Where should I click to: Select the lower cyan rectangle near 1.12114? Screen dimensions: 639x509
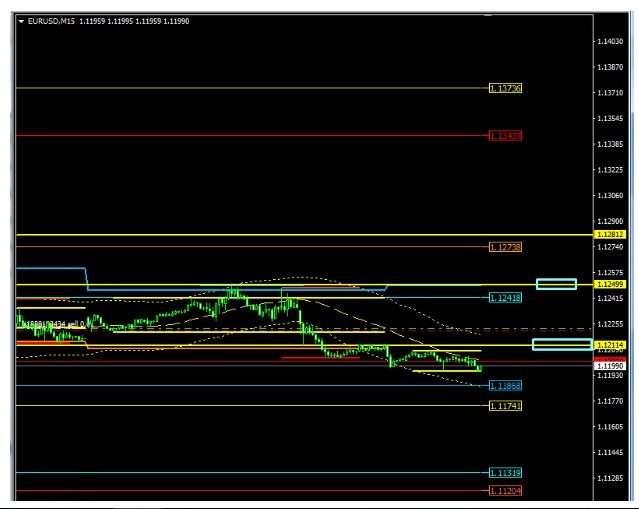[x=561, y=345]
